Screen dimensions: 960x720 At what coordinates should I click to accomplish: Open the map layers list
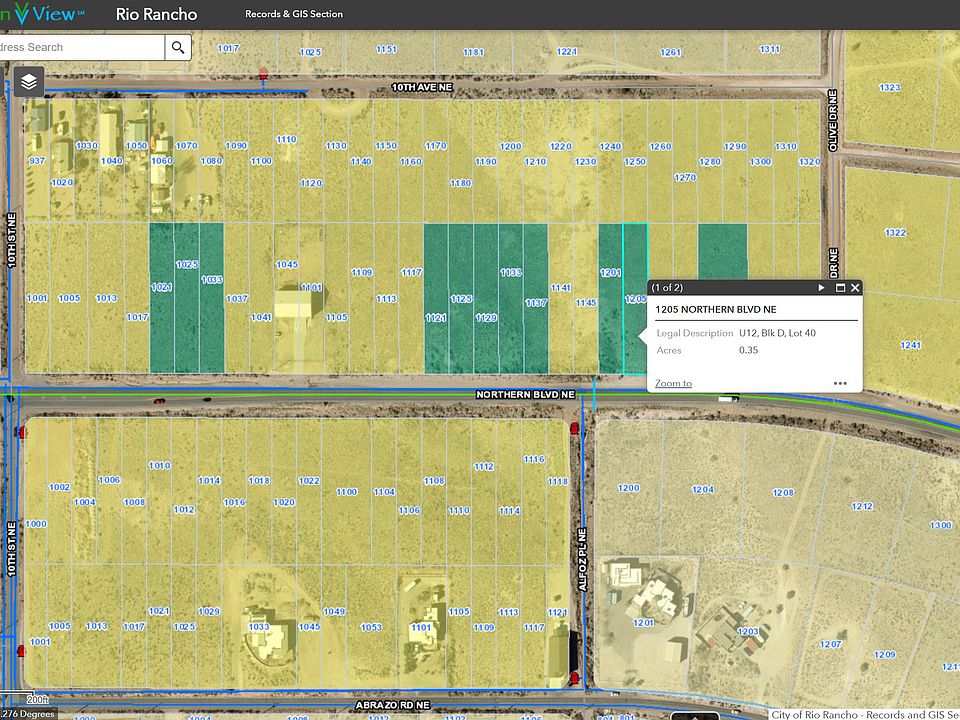[x=29, y=82]
